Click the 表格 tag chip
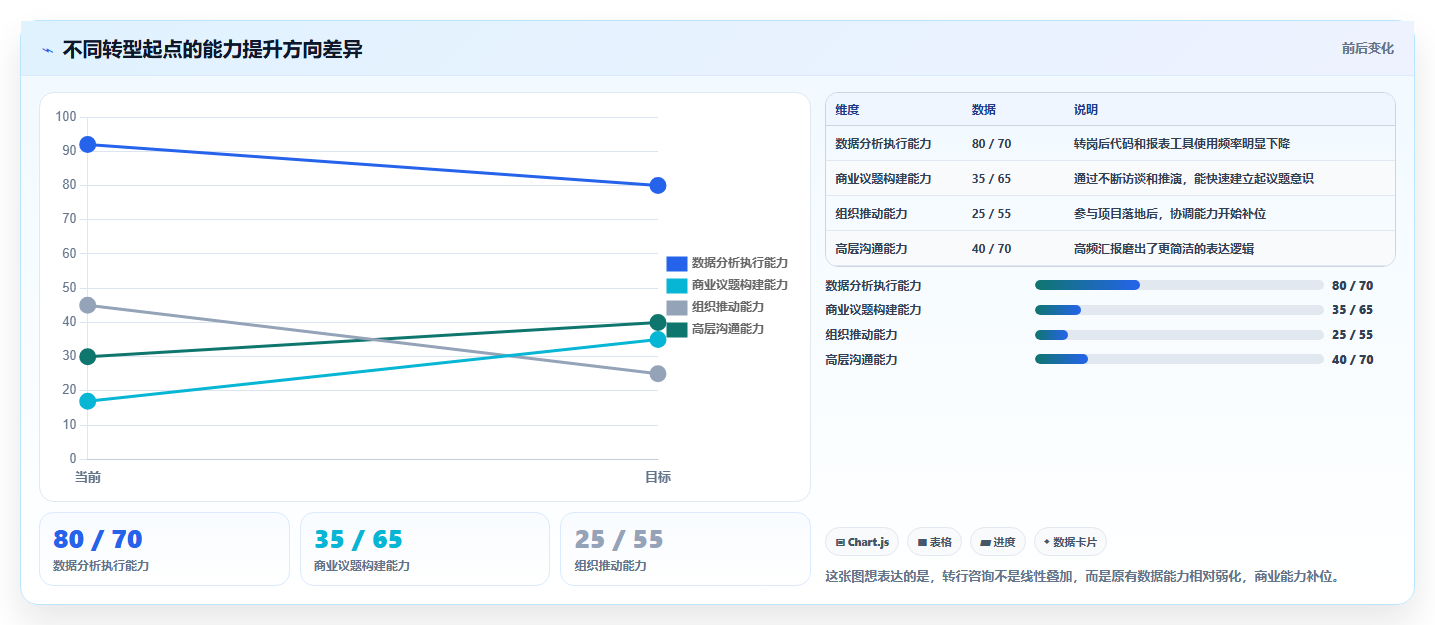 (934, 542)
